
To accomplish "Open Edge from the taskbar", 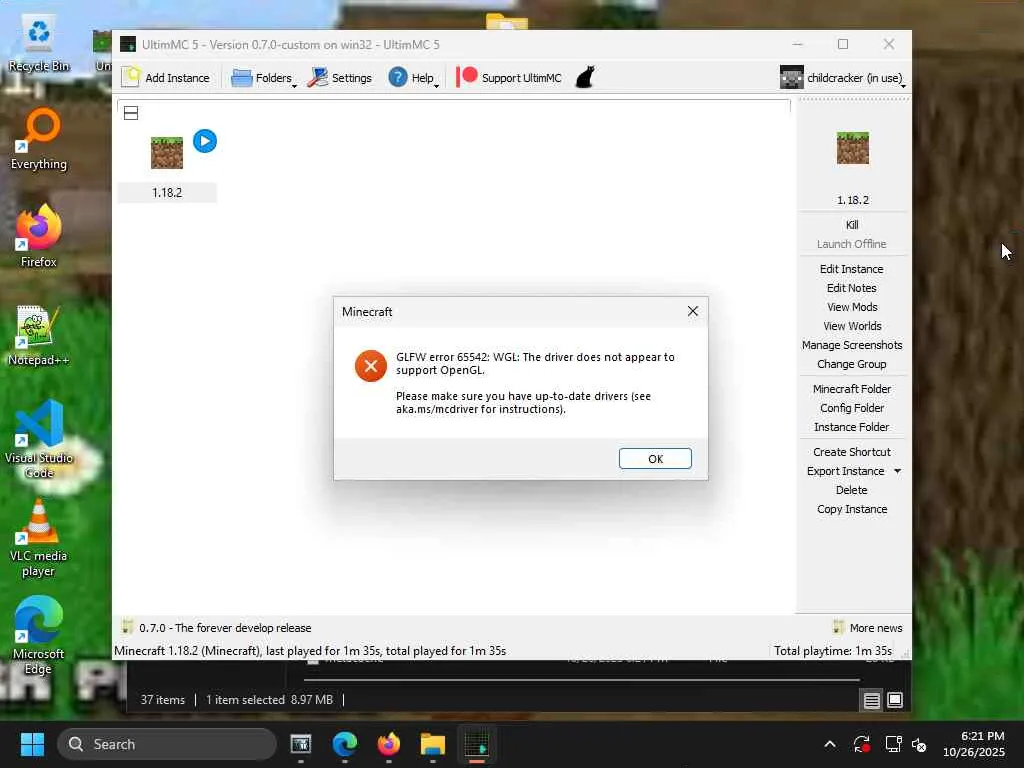I will click(x=344, y=744).
